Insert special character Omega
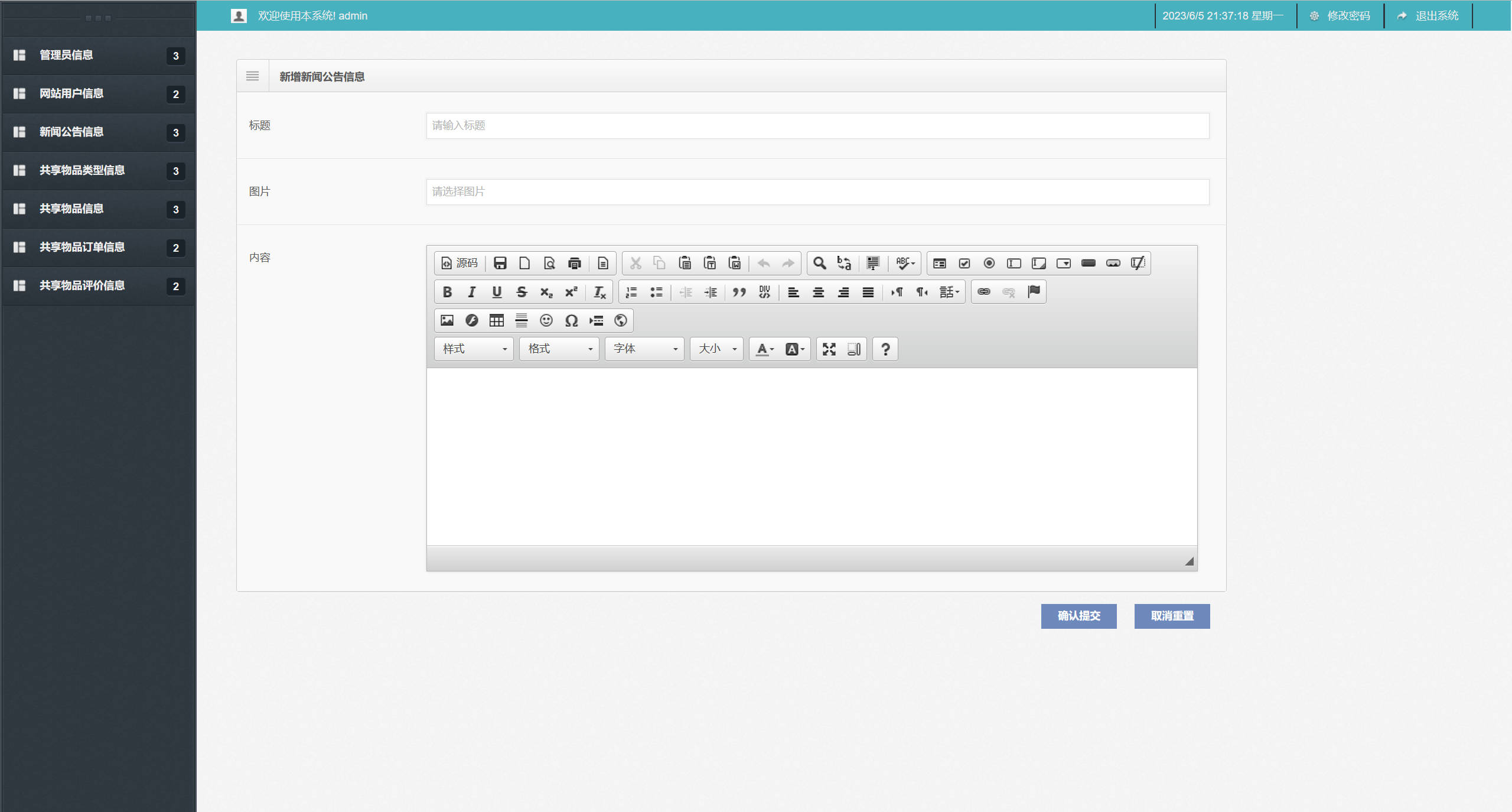 [x=571, y=320]
